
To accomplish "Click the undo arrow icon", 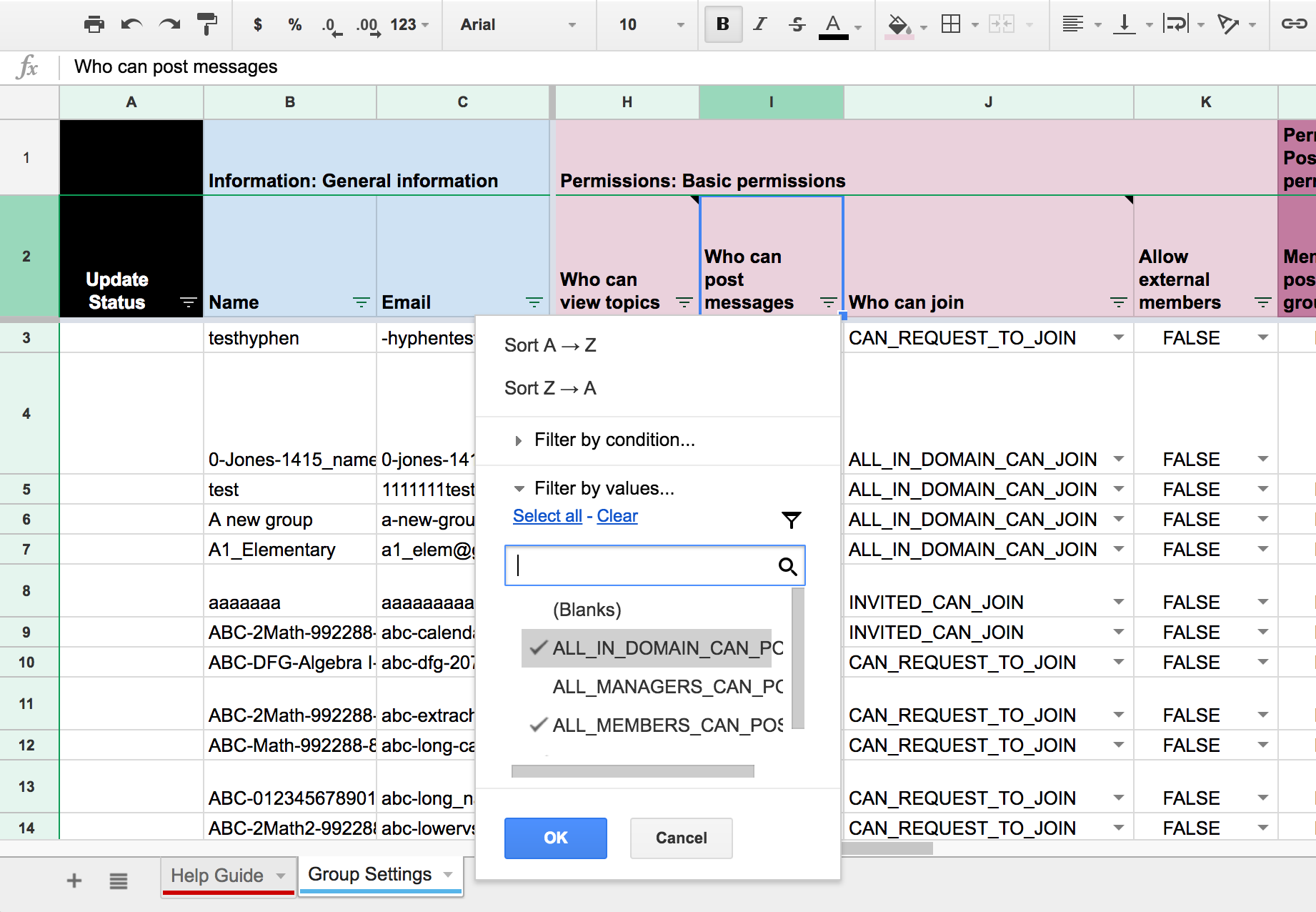I will tap(131, 25).
